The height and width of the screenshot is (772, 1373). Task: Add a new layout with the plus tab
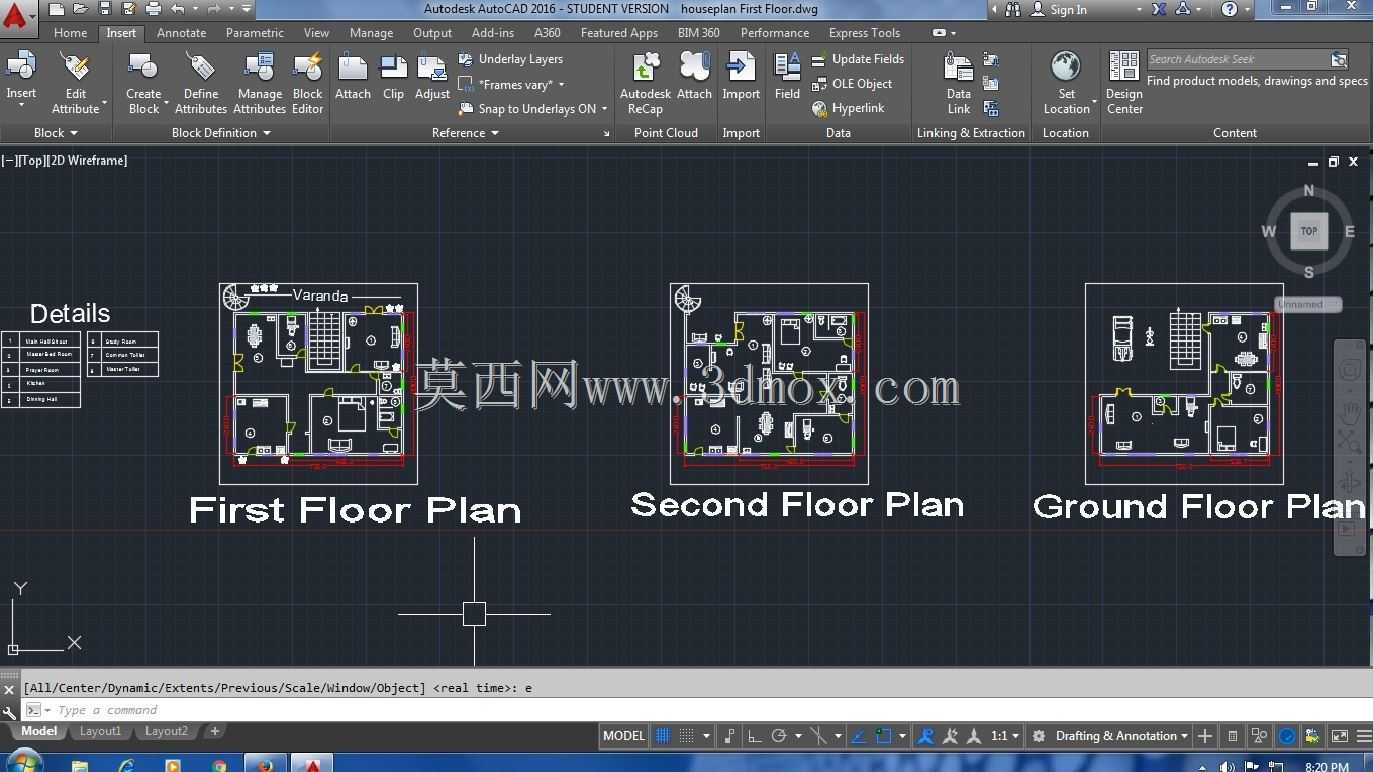tap(214, 731)
